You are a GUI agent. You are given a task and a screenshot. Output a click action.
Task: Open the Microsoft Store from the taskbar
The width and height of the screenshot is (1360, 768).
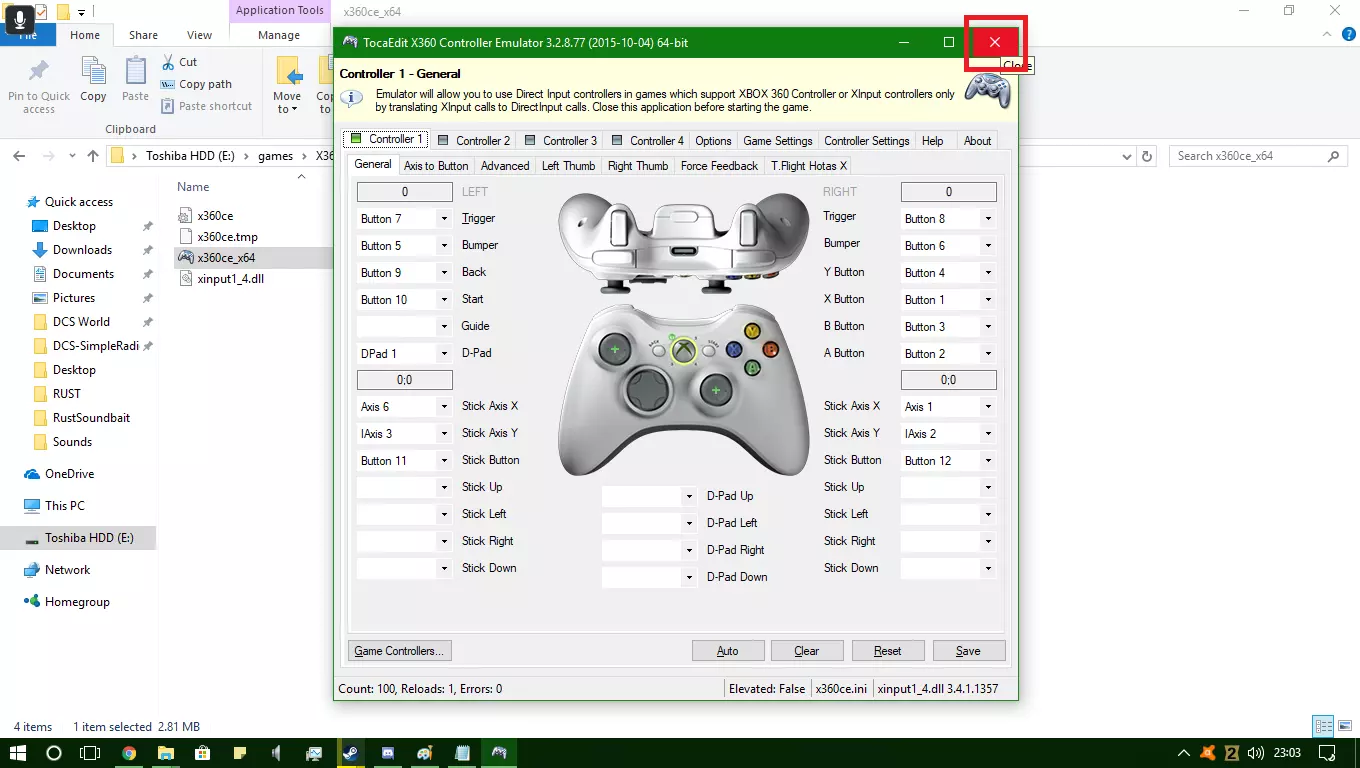pyautogui.click(x=203, y=753)
